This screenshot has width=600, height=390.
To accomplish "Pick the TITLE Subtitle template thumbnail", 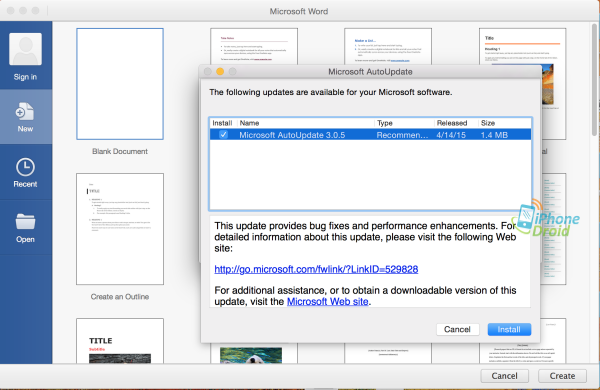I will (x=120, y=341).
